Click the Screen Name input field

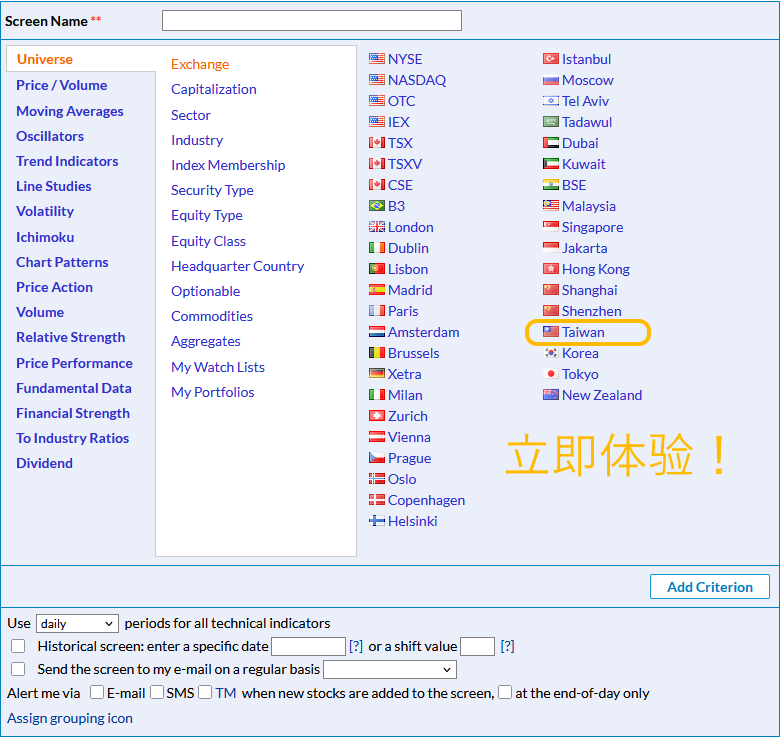coord(312,20)
